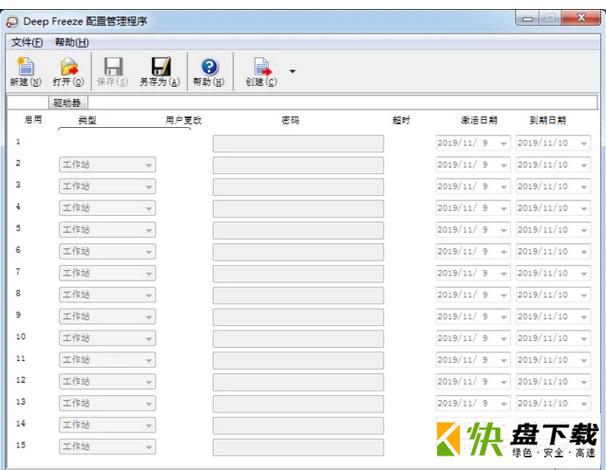Open the 帮助(H) menu
Image resolution: width=606 pixels, height=470 pixels.
click(x=72, y=42)
